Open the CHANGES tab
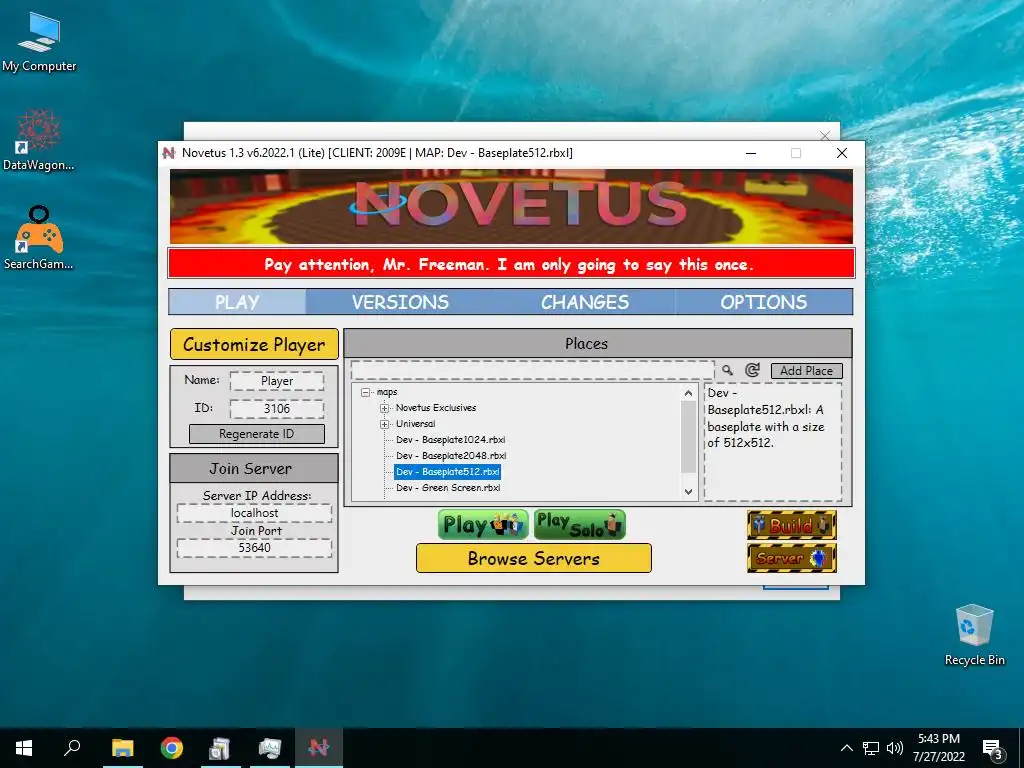Screen dimensions: 1024x768 tap(584, 302)
